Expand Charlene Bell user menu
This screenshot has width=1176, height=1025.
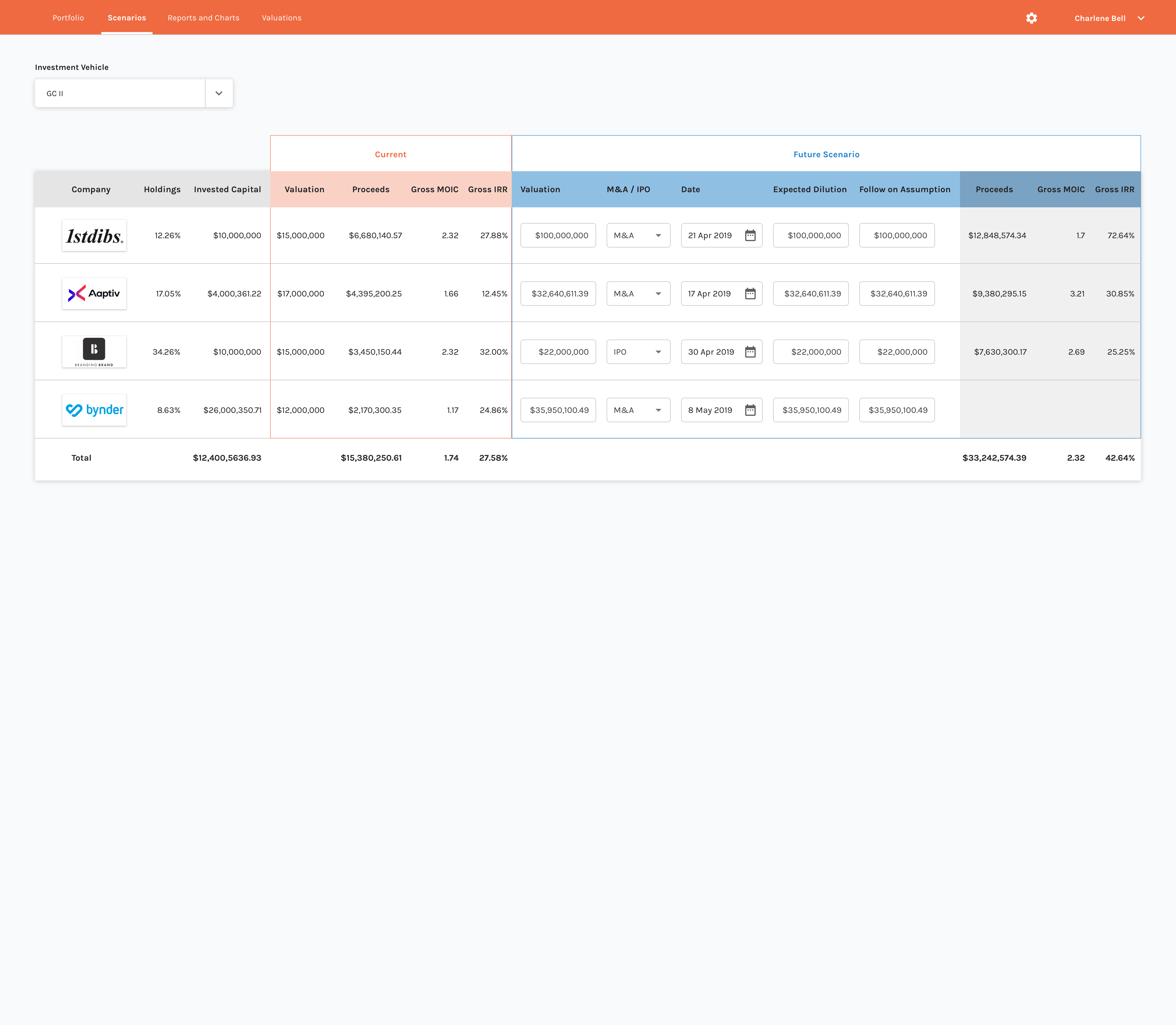point(1108,18)
